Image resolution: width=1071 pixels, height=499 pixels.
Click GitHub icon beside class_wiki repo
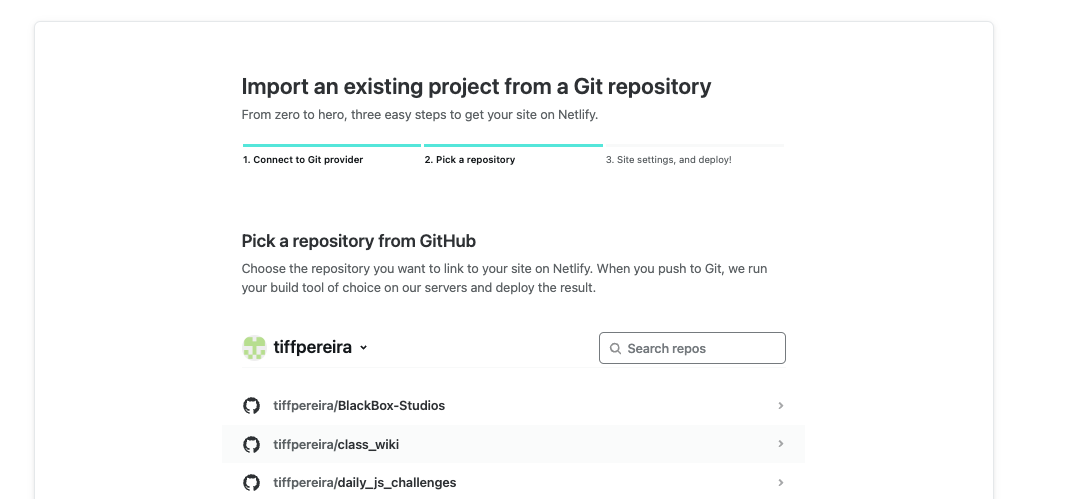point(251,444)
